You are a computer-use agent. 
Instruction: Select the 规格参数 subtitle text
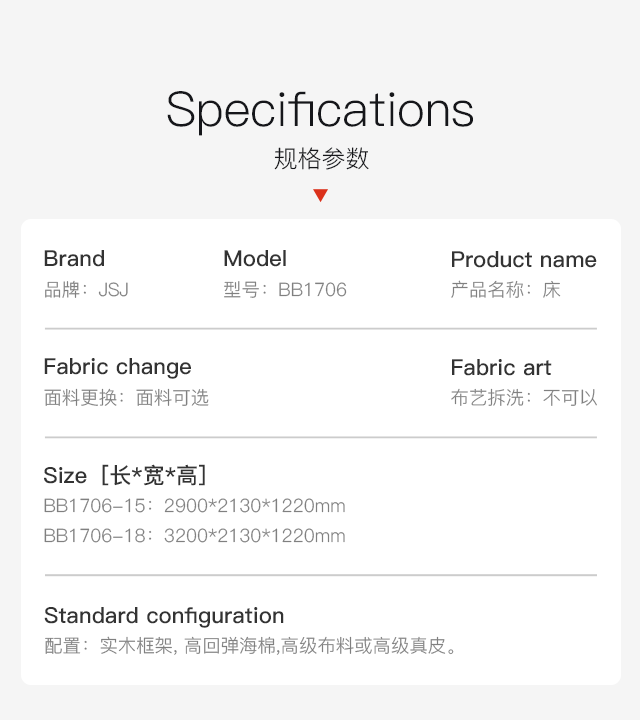[321, 159]
